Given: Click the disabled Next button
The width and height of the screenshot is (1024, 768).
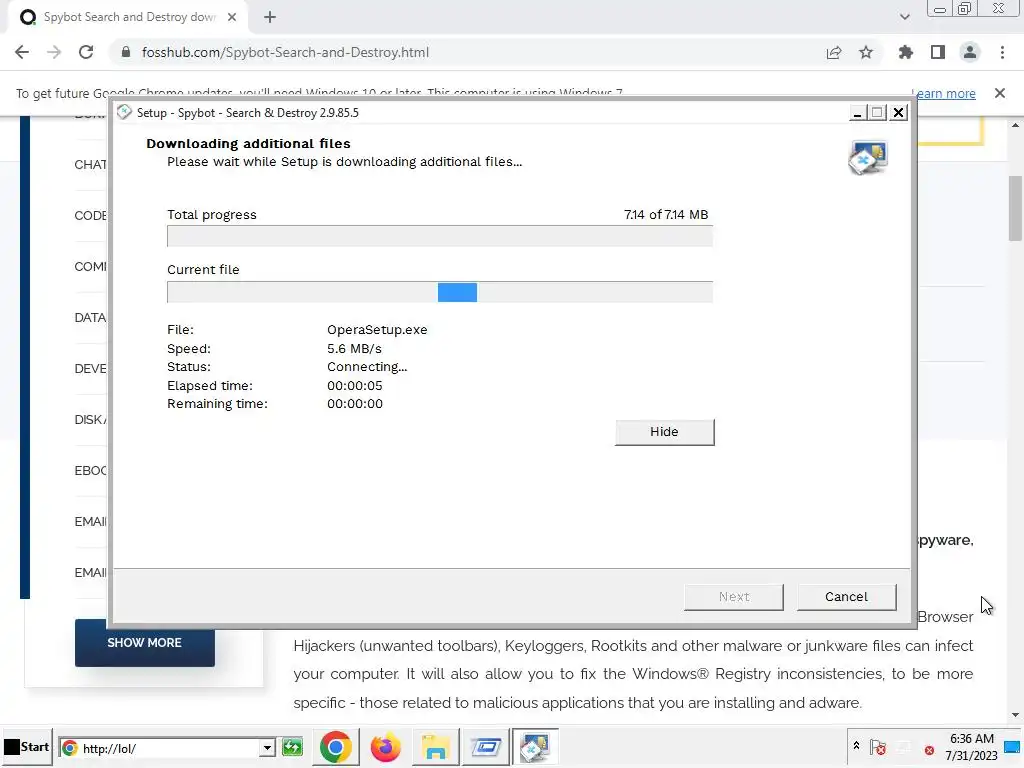Looking at the screenshot, I should point(734,596).
